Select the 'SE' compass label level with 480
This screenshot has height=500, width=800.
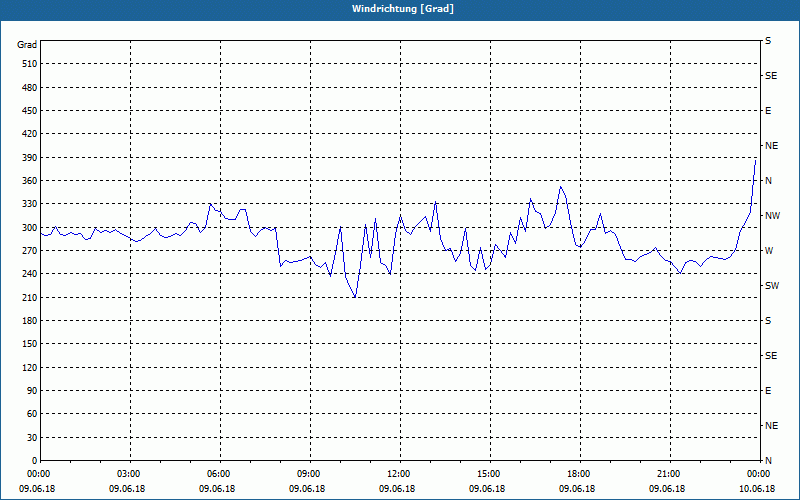coord(770,76)
